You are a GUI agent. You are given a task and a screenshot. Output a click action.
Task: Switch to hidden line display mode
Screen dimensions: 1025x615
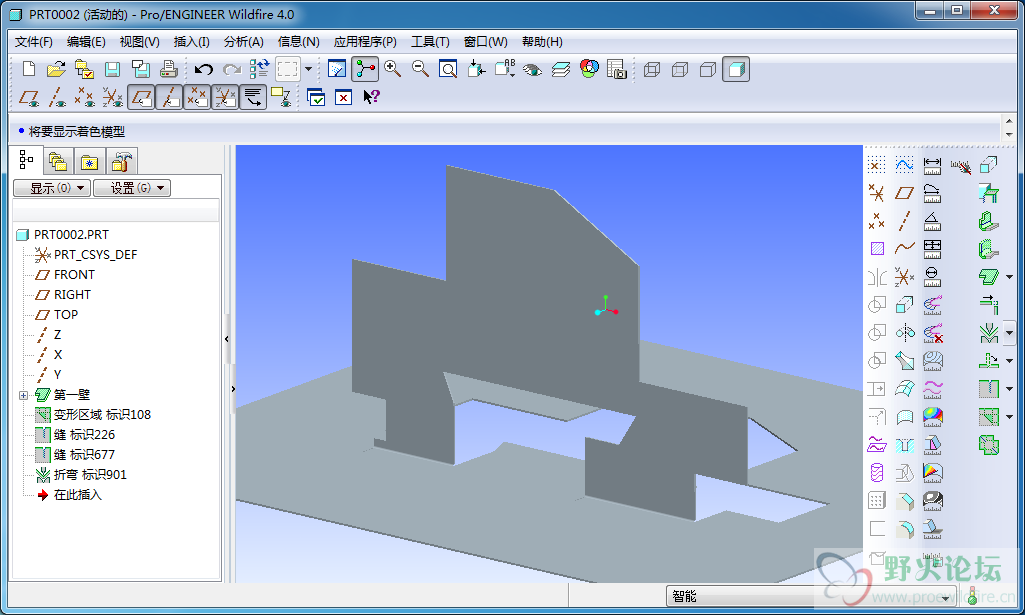[680, 69]
